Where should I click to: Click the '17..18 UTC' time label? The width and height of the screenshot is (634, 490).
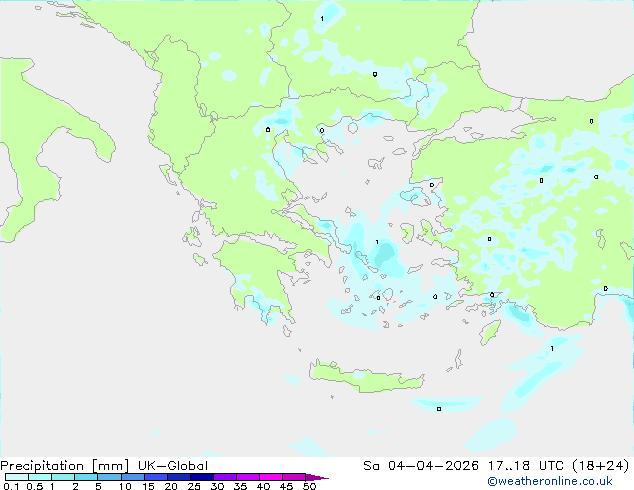525,466
